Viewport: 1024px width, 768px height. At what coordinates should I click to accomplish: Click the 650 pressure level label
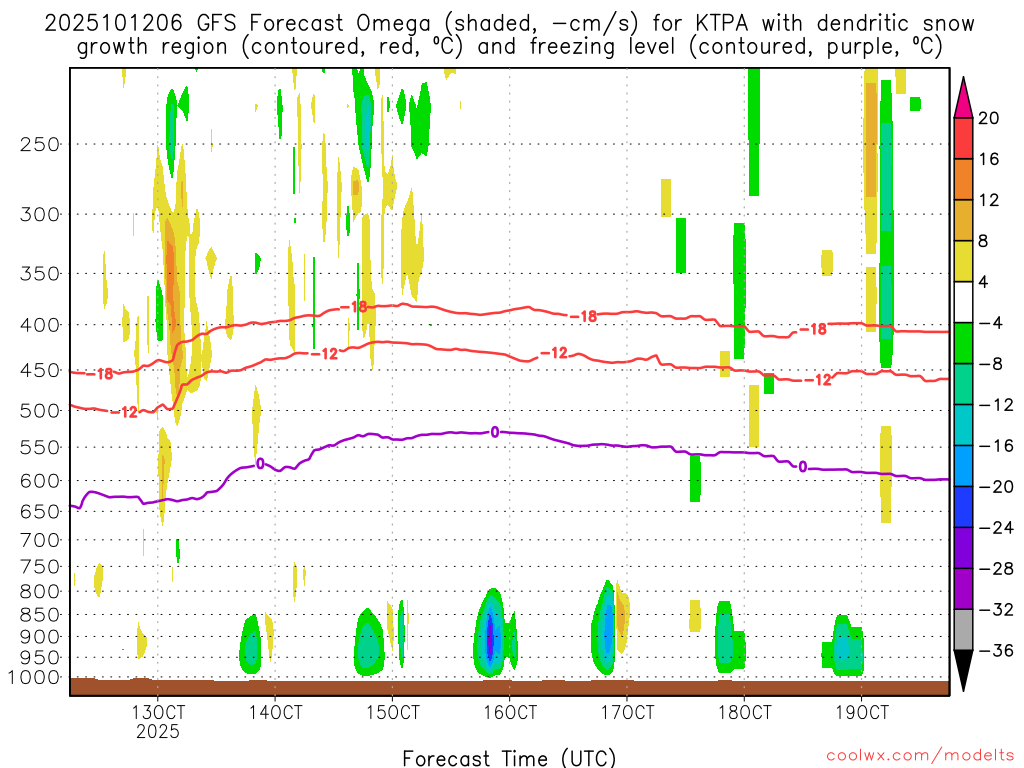coord(40,511)
